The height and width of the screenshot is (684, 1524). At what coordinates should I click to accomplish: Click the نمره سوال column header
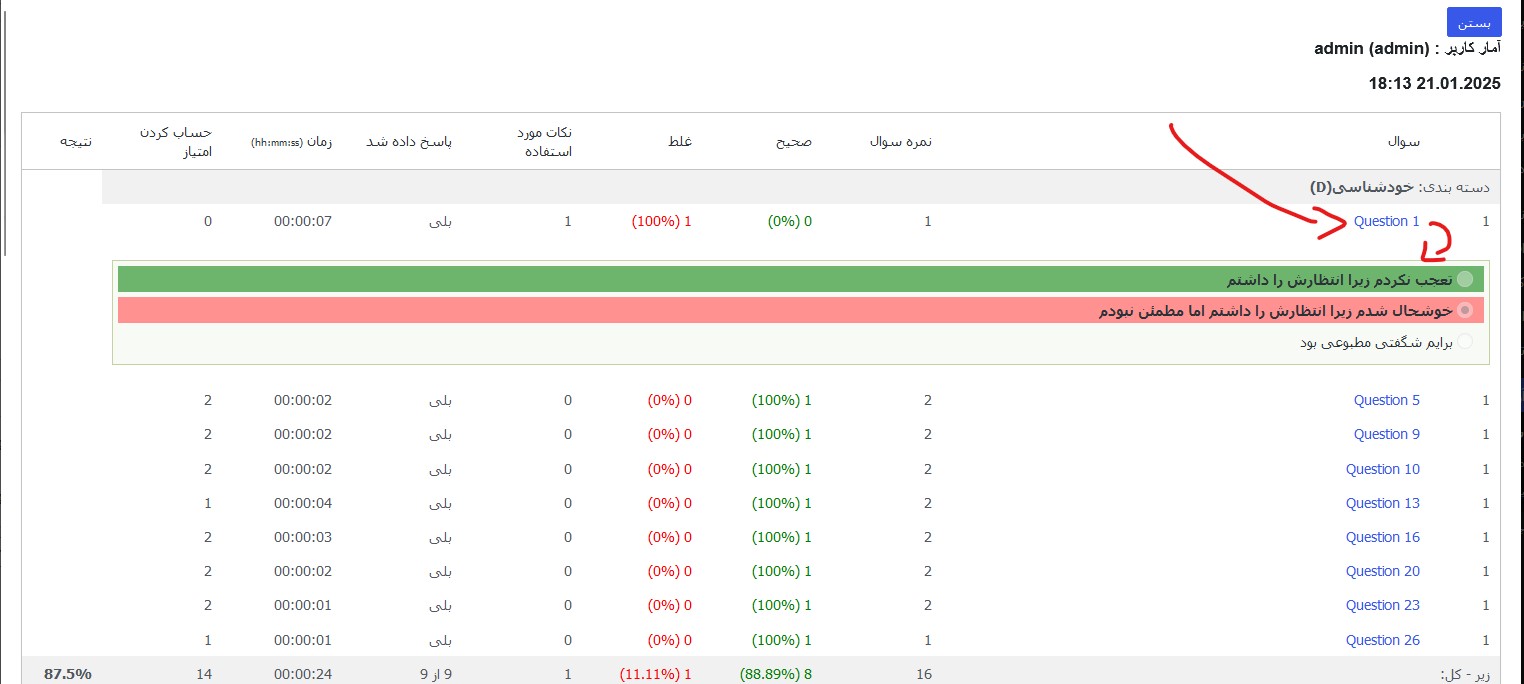pyautogui.click(x=899, y=142)
